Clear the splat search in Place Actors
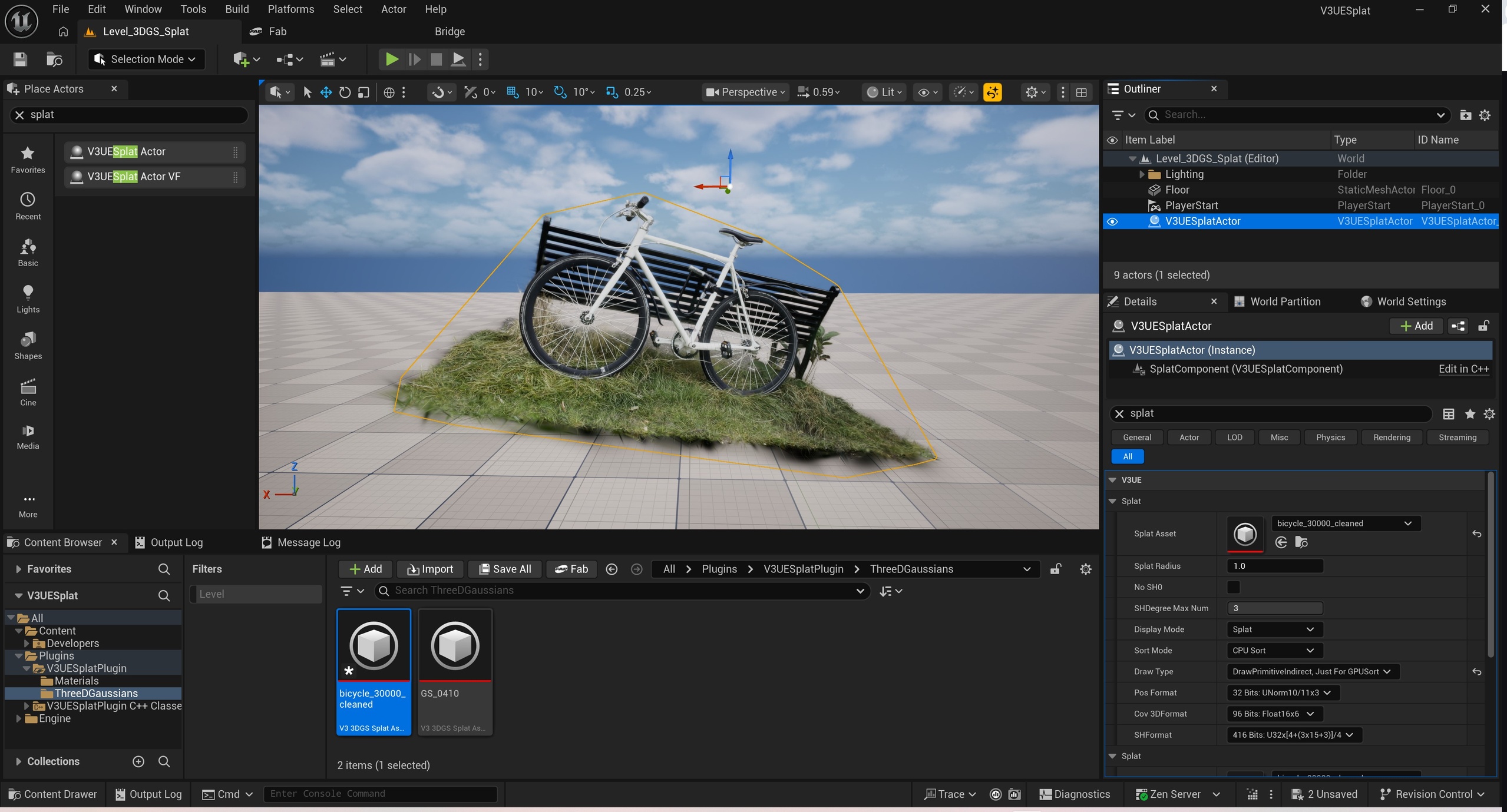Screen dimensions: 1507x812 [19, 115]
